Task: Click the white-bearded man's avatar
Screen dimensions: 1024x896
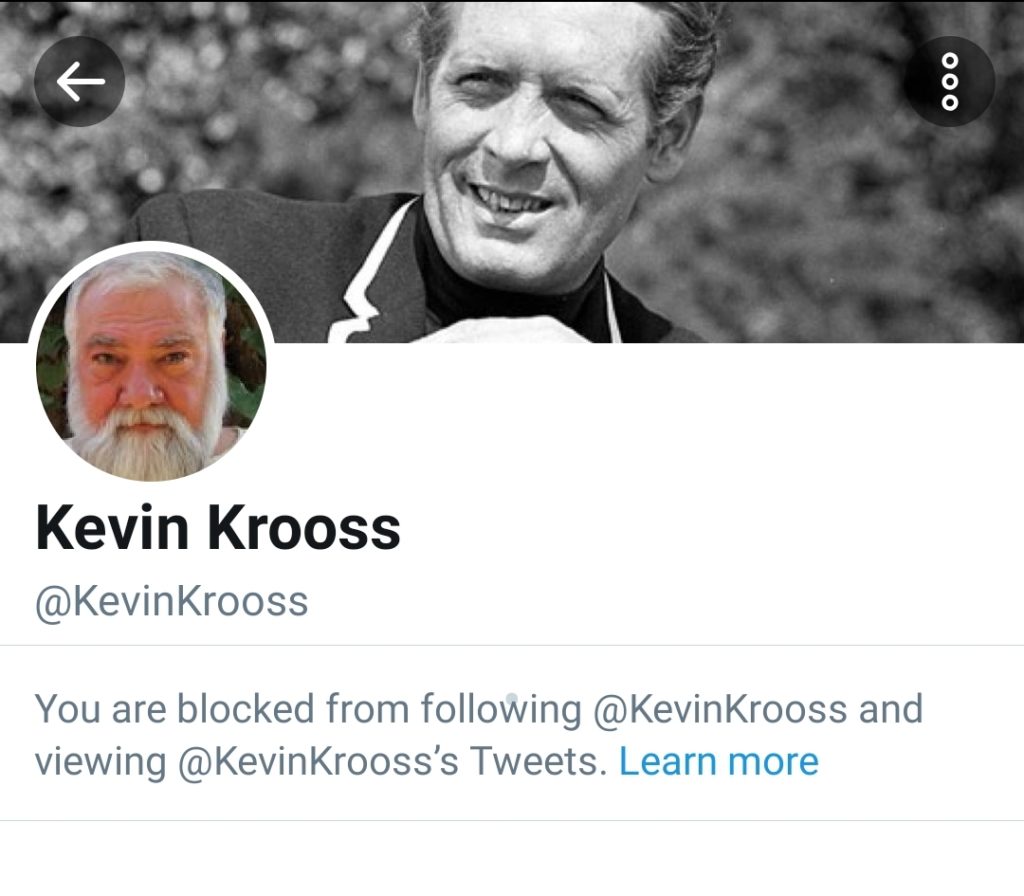Action: tap(151, 366)
